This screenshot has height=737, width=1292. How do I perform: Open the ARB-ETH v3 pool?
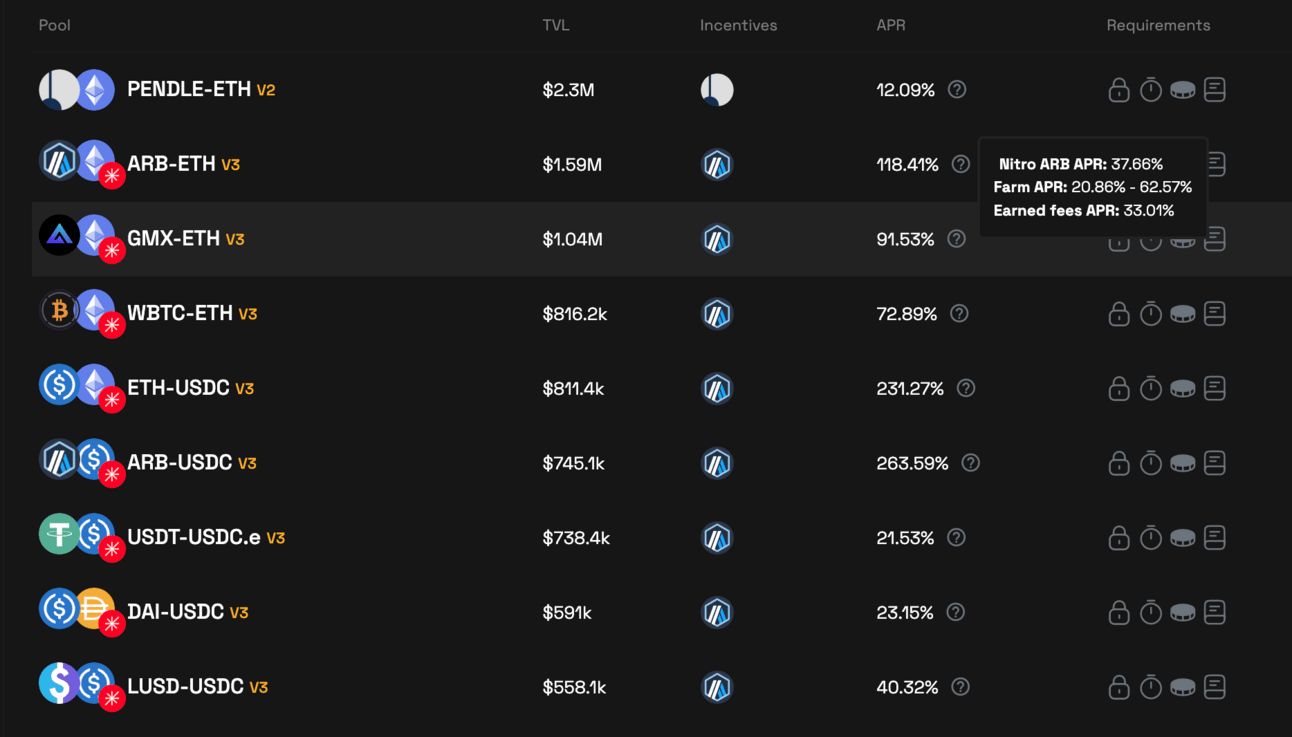183,164
